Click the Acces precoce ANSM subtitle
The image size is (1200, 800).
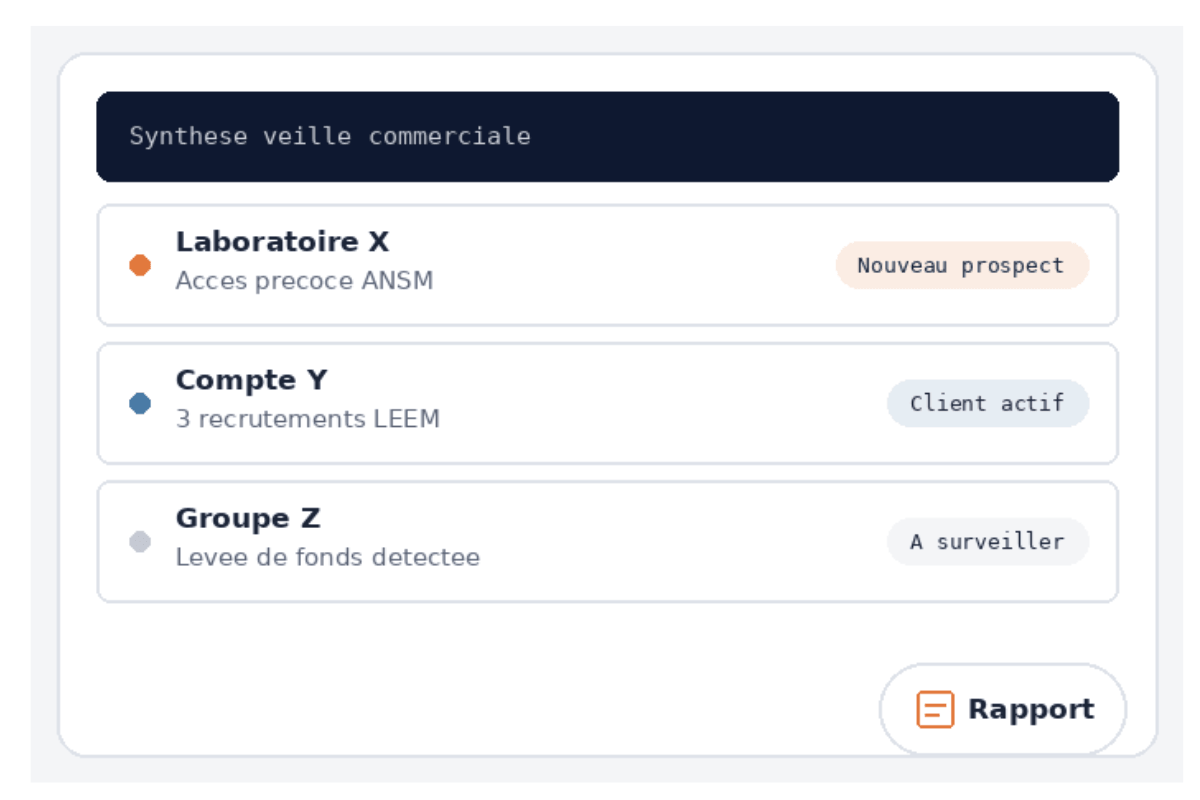point(305,281)
